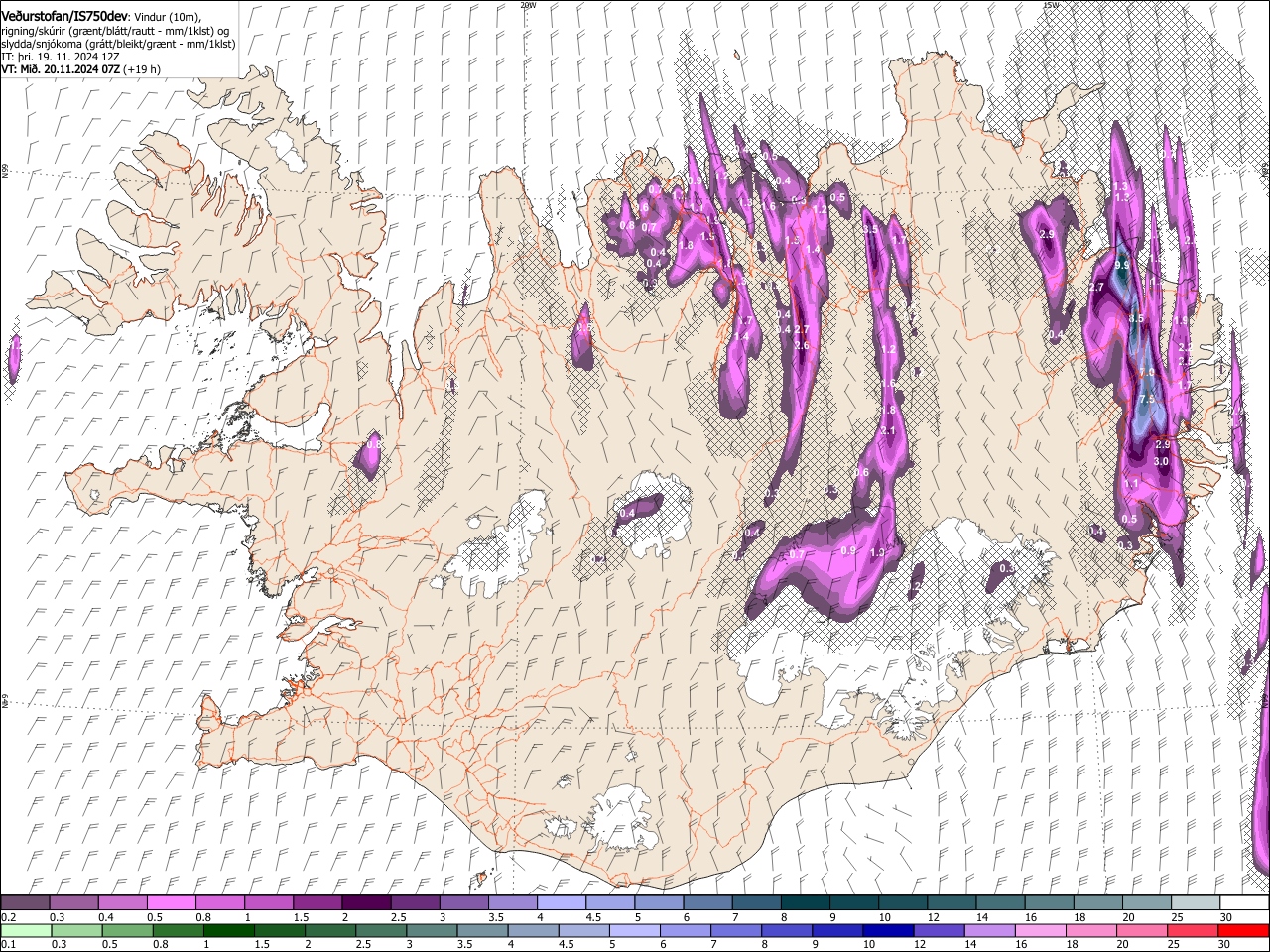Click the 7.5 precipitation value in the east

[x=1148, y=399]
